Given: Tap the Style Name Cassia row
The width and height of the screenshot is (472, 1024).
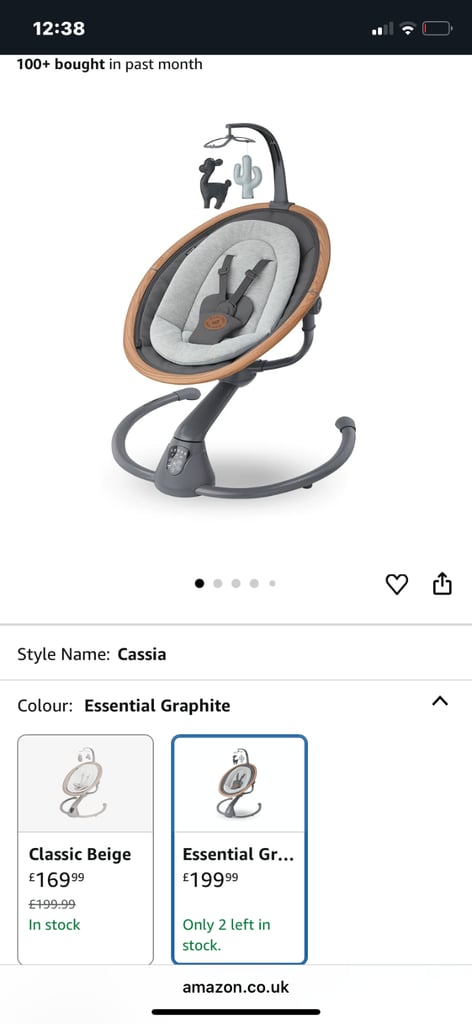Looking at the screenshot, I should point(236,654).
